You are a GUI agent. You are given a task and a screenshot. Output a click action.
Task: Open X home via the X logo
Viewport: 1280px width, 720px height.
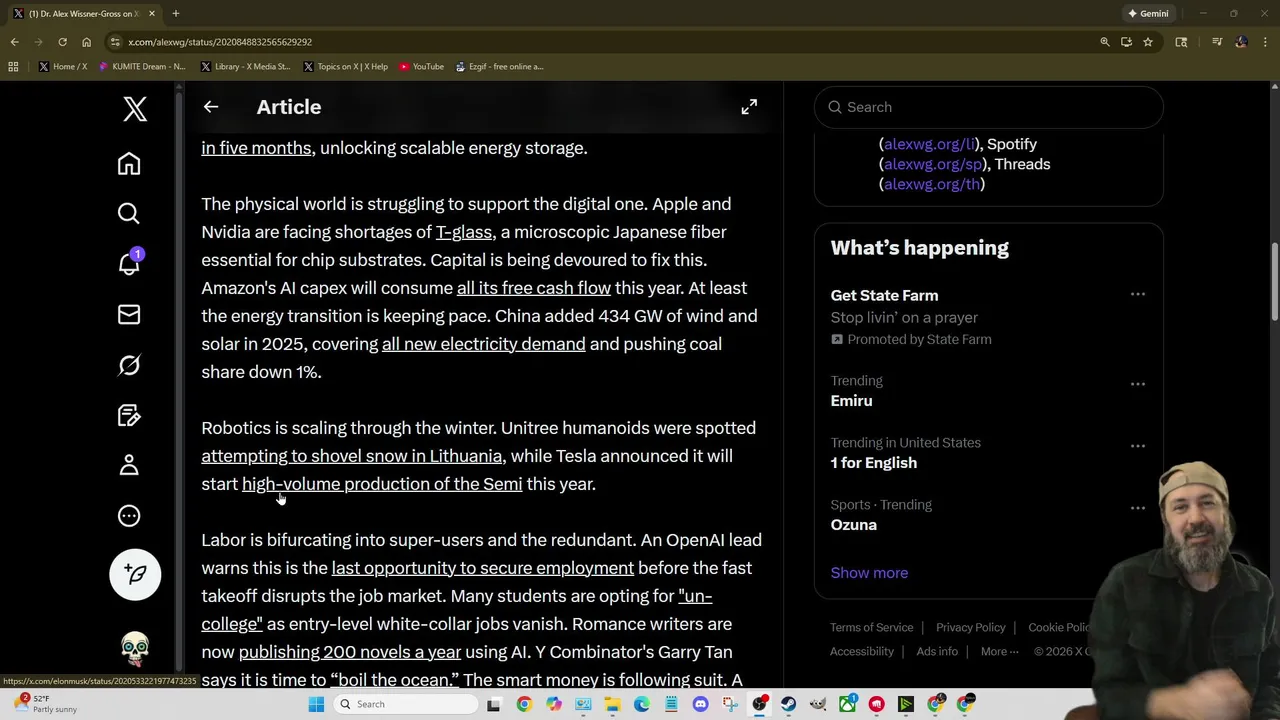pyautogui.click(x=135, y=108)
